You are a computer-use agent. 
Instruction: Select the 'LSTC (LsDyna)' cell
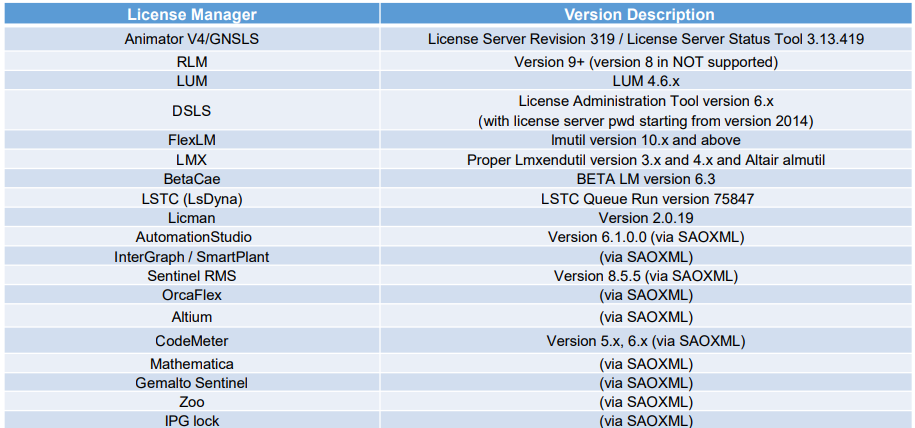[192, 199]
